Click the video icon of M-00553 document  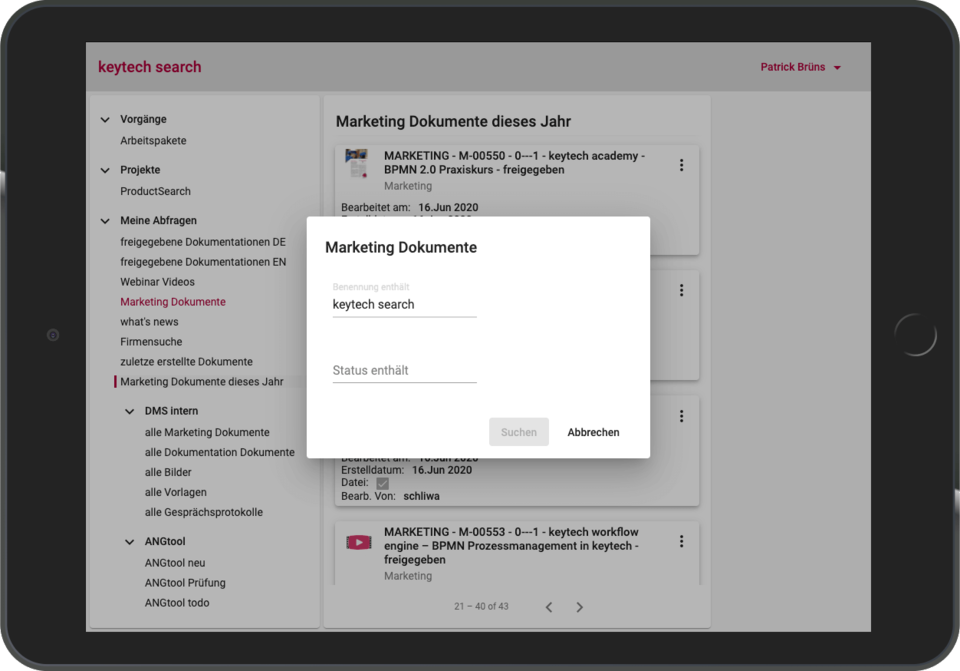pos(358,542)
